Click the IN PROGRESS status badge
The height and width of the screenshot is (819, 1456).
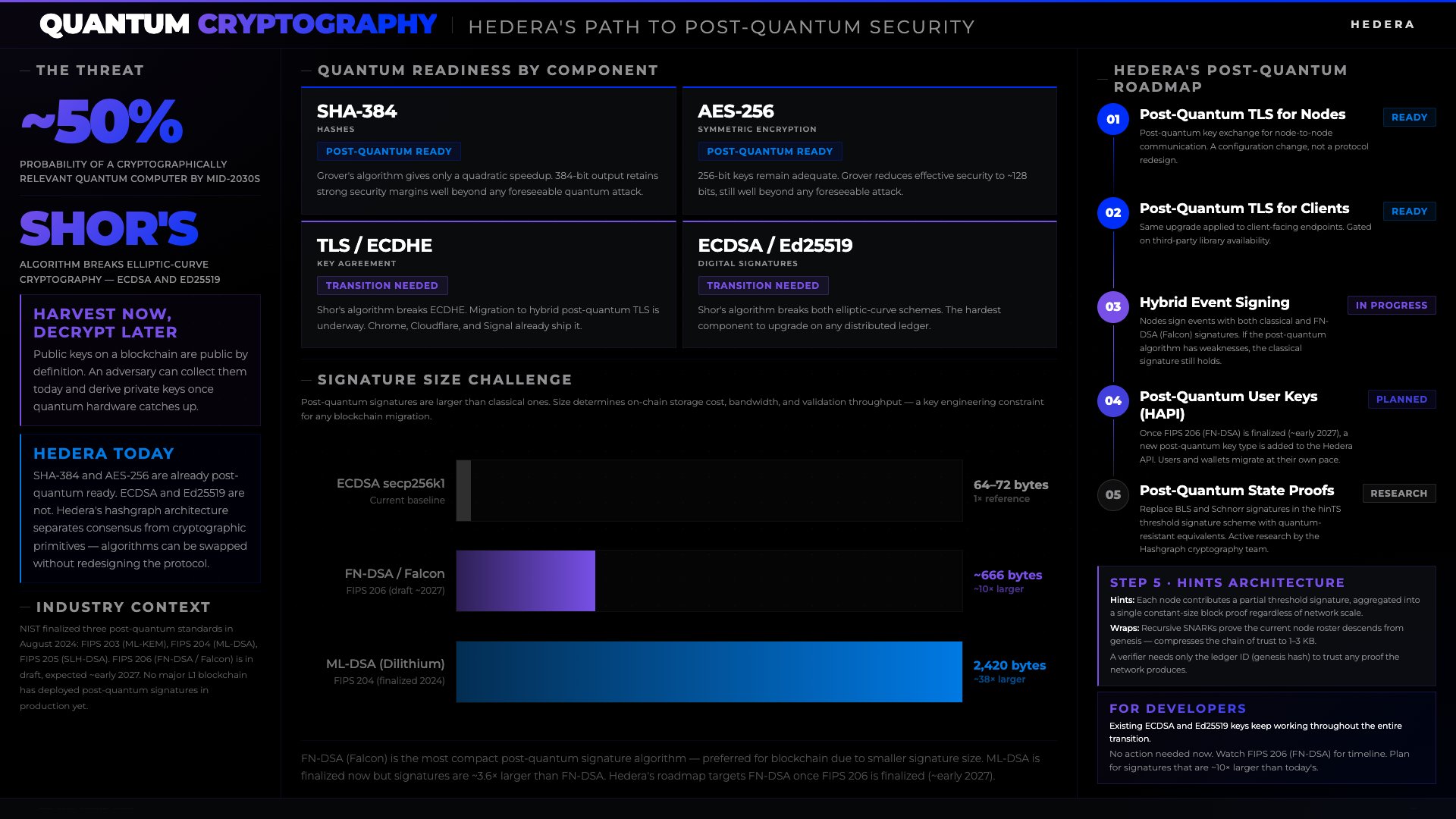point(1391,306)
